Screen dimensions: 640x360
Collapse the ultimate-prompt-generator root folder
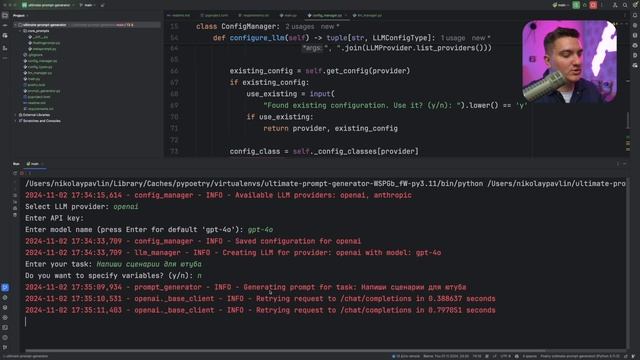click(x=16, y=25)
